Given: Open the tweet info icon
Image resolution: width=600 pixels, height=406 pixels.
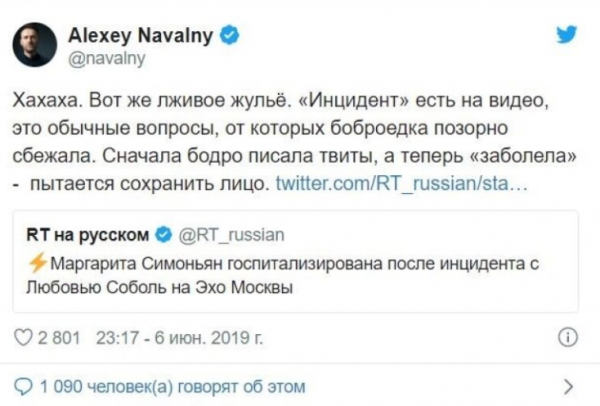Looking at the screenshot, I should click(x=567, y=336).
